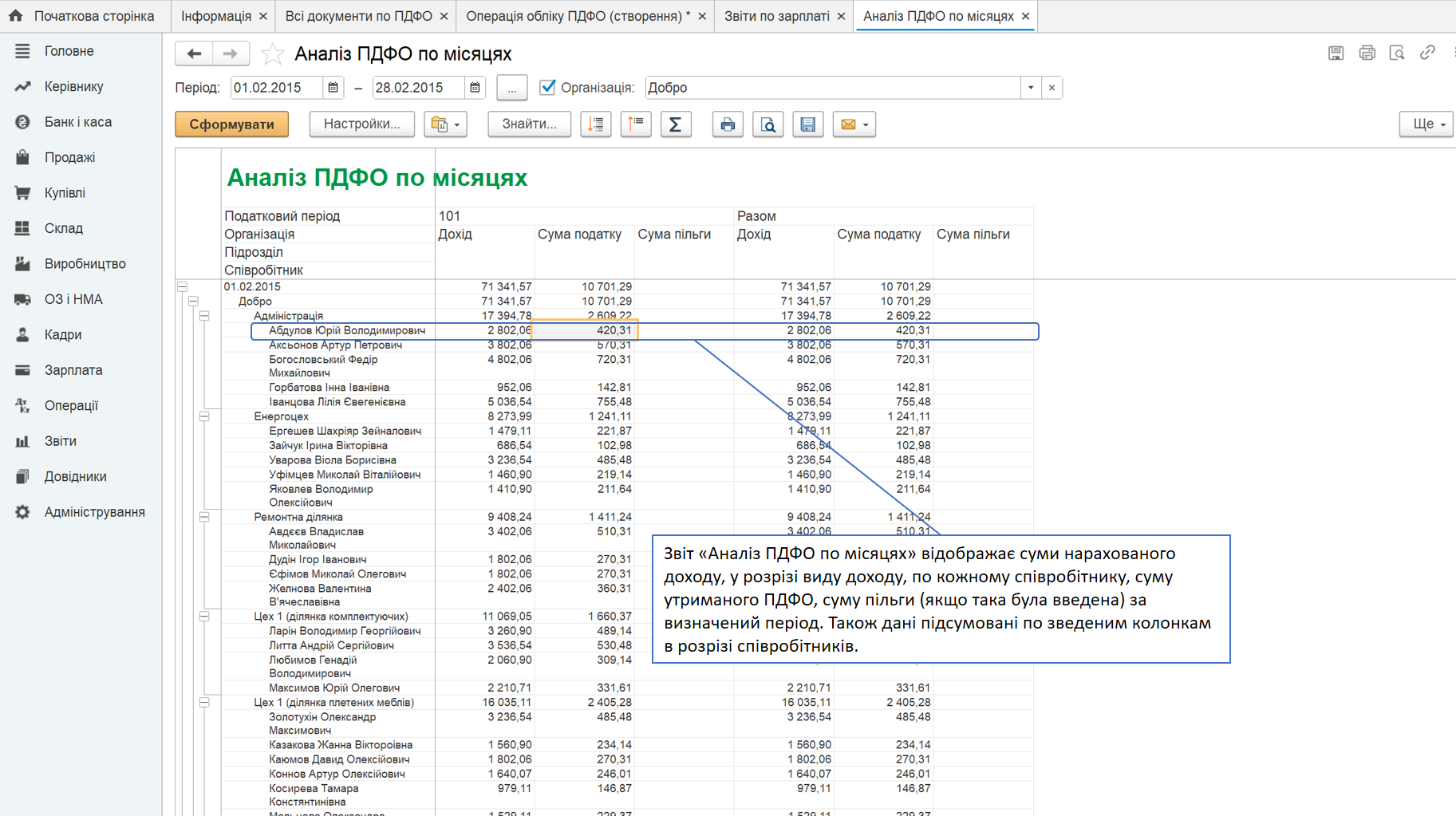The image size is (1456, 816).
Task: Click the top-right save icon
Action: click(x=1336, y=53)
